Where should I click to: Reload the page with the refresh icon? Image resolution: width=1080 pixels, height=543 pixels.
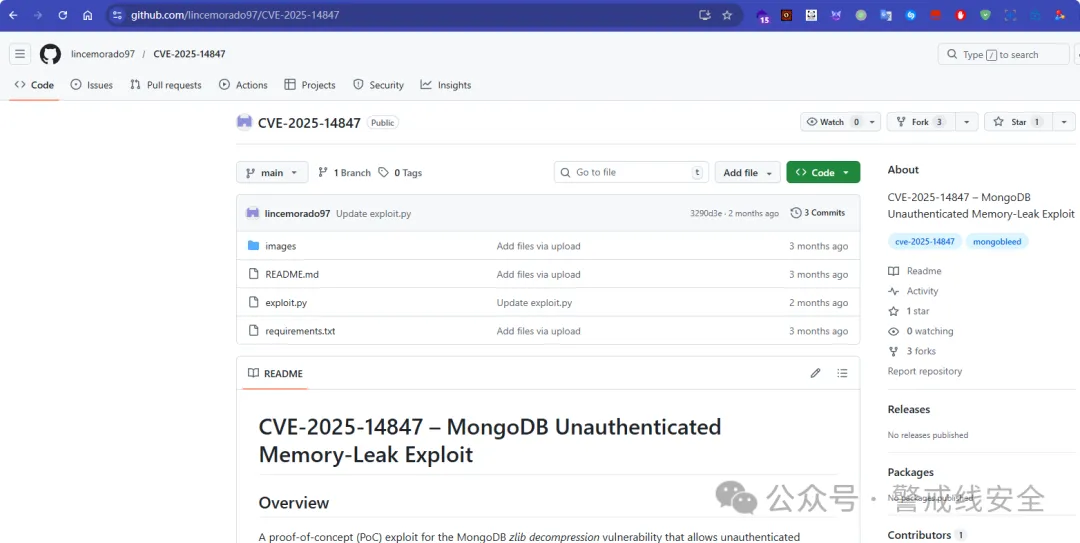point(63,15)
